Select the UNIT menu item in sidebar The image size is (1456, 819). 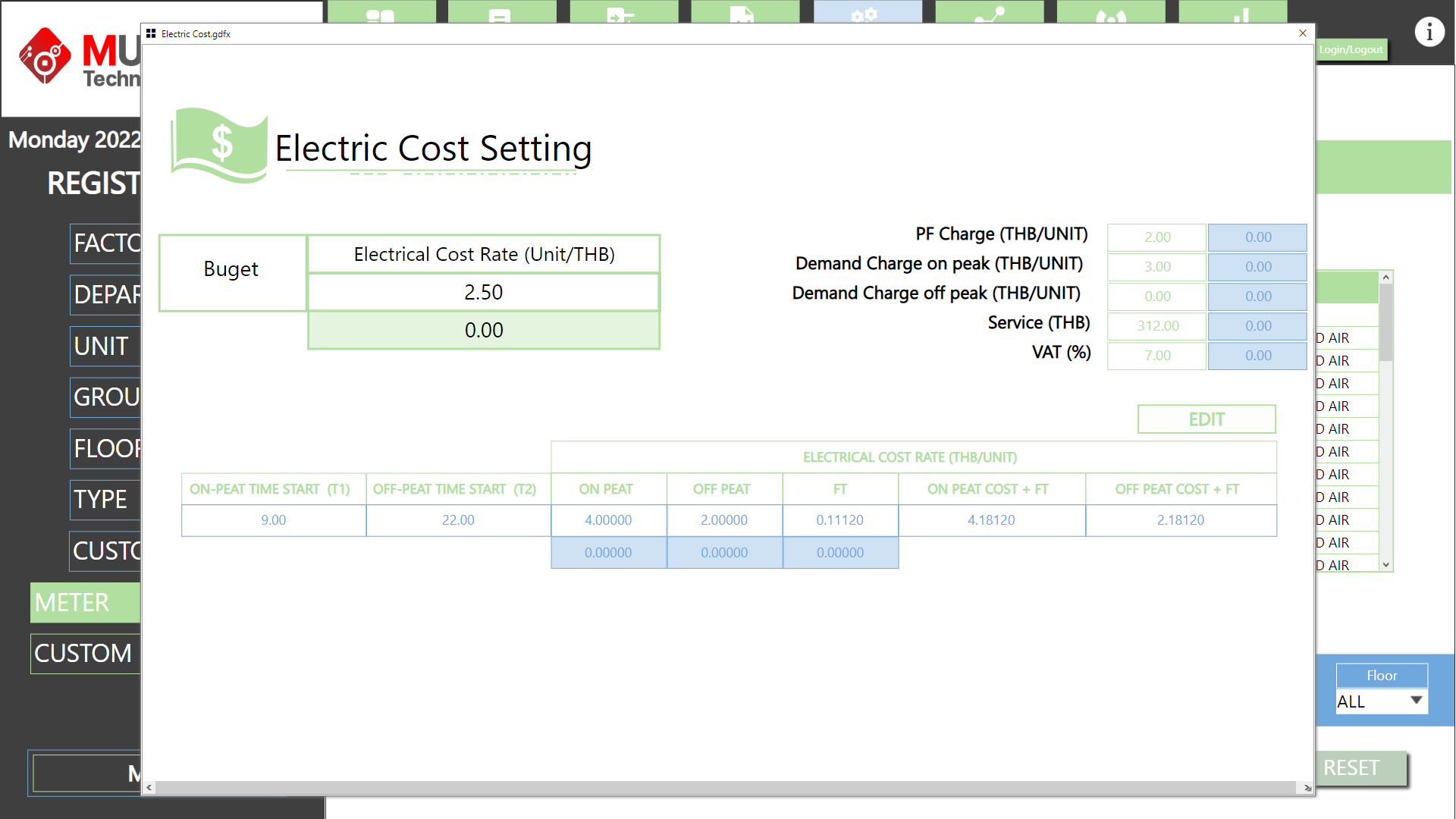[x=105, y=346]
